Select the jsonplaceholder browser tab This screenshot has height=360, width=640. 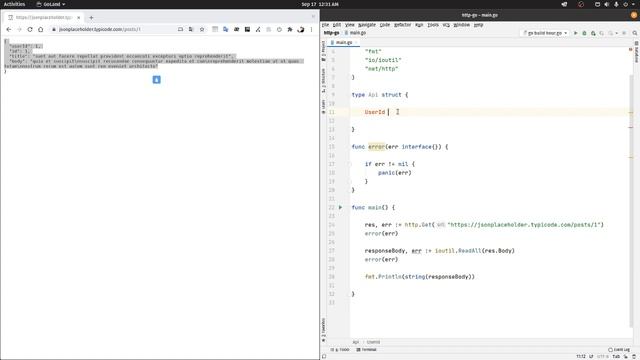click(44, 18)
